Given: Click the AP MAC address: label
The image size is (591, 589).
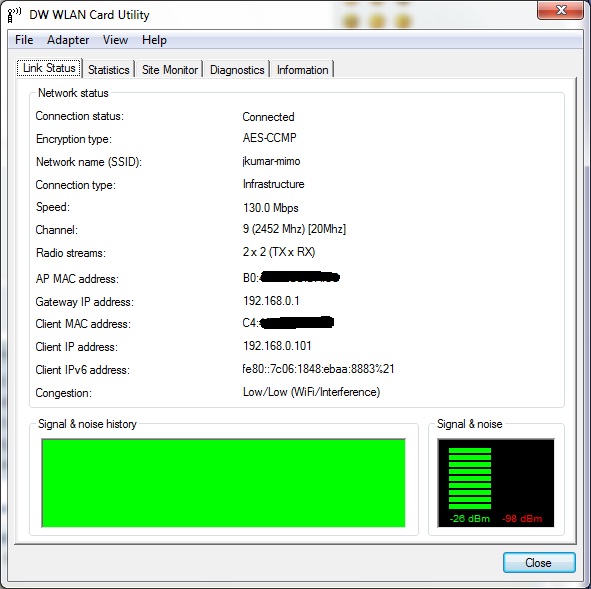Looking at the screenshot, I should (x=77, y=279).
